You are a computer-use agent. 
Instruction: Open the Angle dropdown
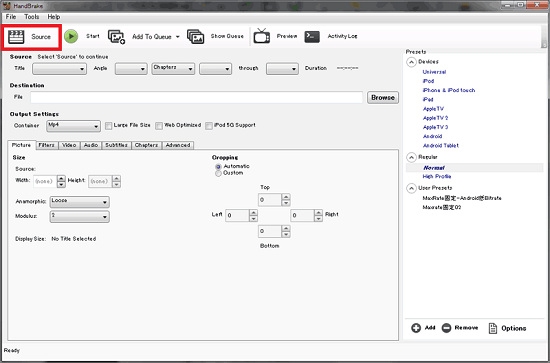pos(131,69)
